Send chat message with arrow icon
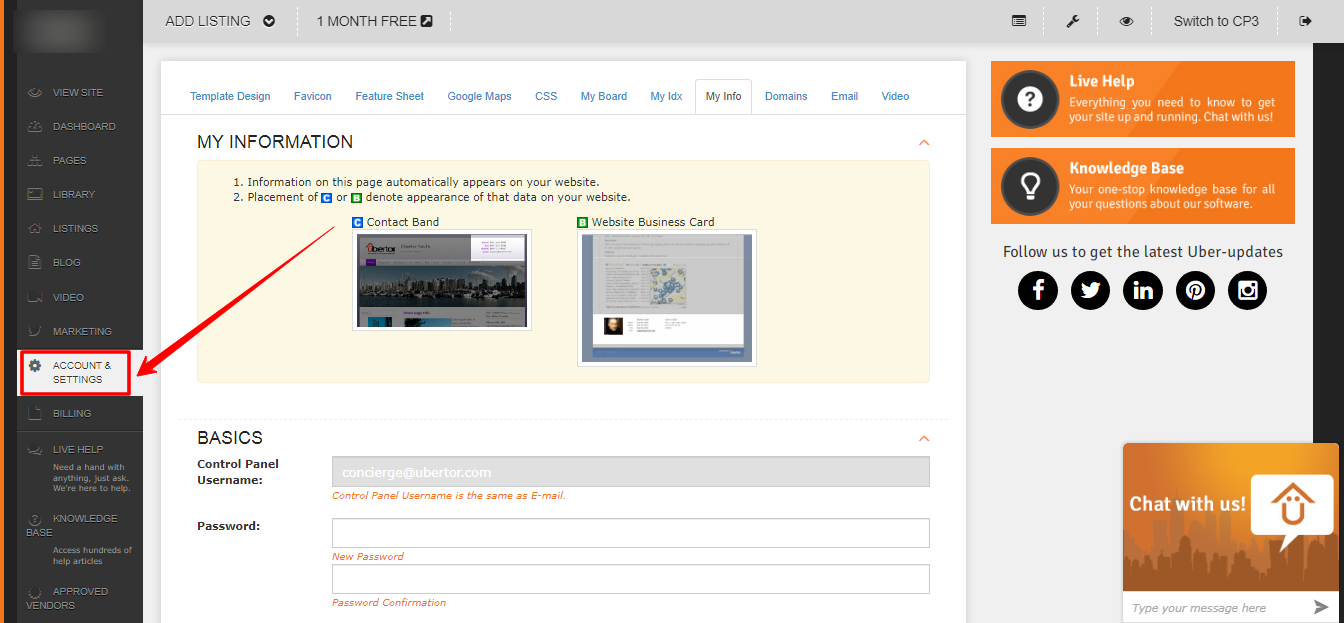The image size is (1344, 623). pos(1321,607)
